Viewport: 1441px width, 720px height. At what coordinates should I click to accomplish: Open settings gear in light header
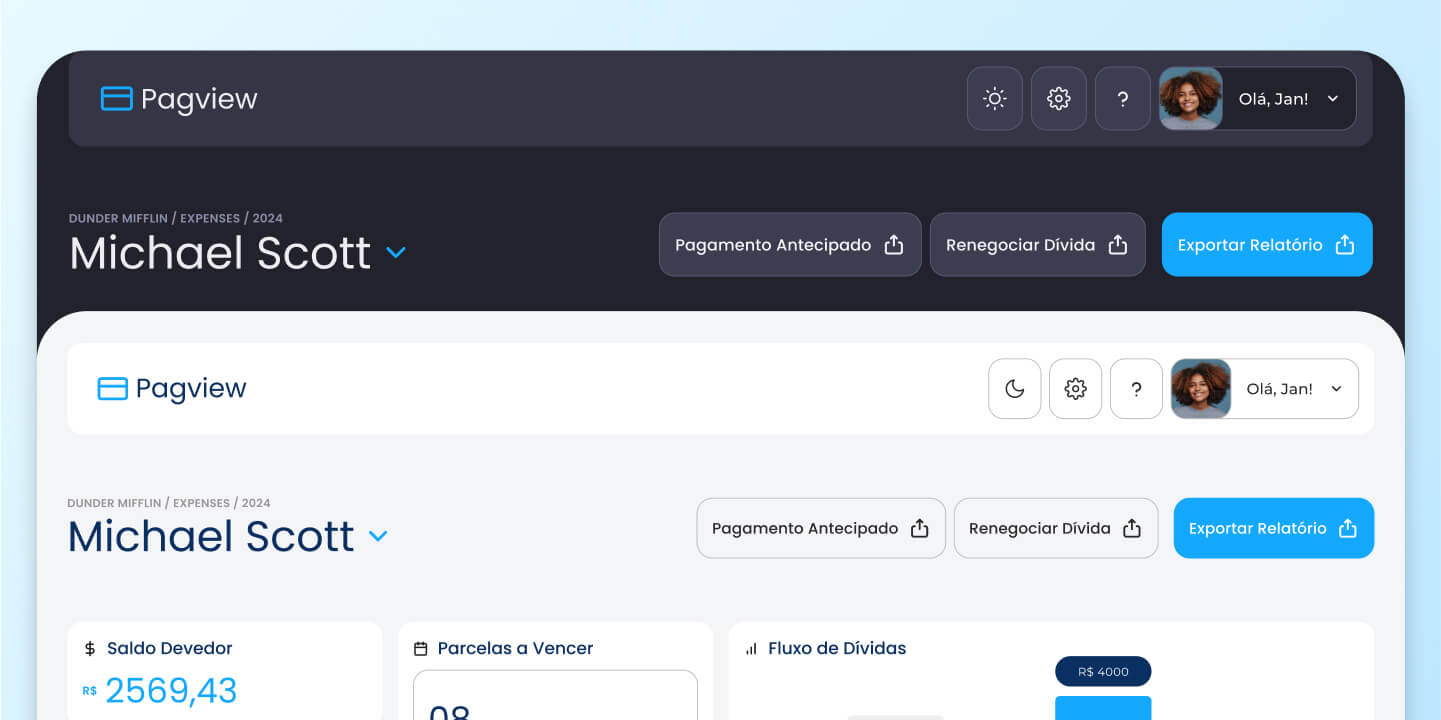pyautogui.click(x=1076, y=388)
